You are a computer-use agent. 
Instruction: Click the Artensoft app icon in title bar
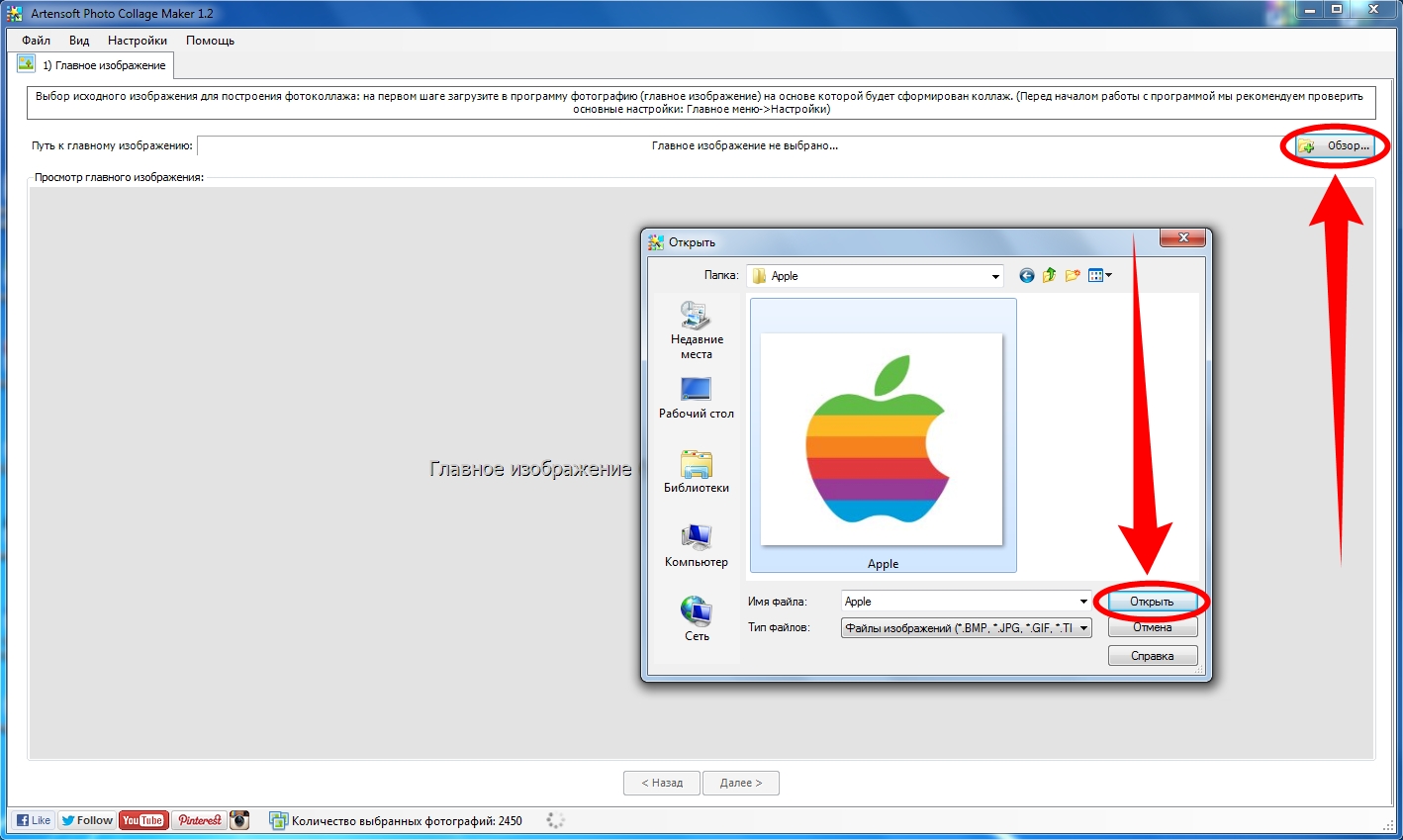pos(14,14)
